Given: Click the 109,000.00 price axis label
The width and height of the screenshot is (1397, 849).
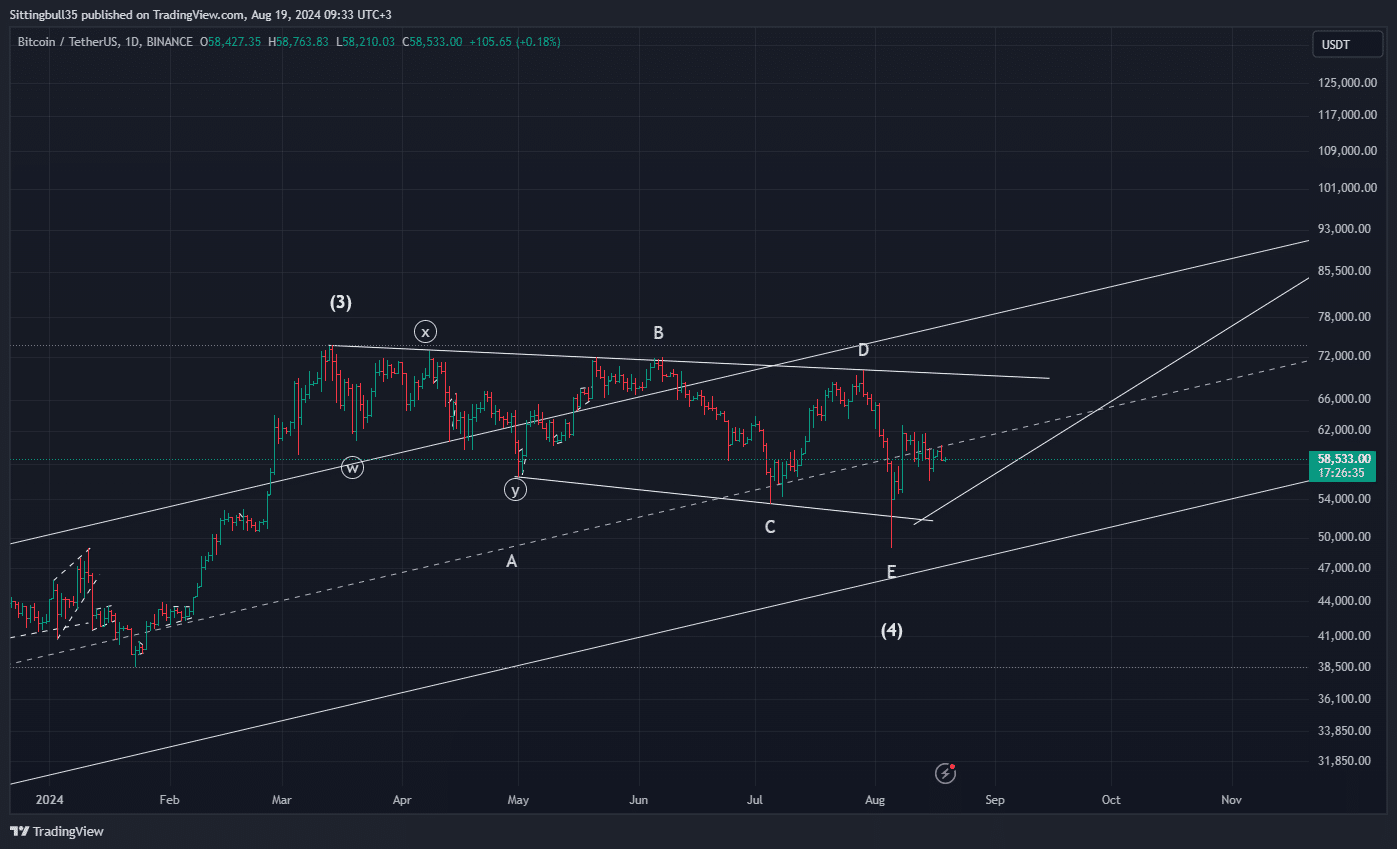Looking at the screenshot, I should [1345, 151].
